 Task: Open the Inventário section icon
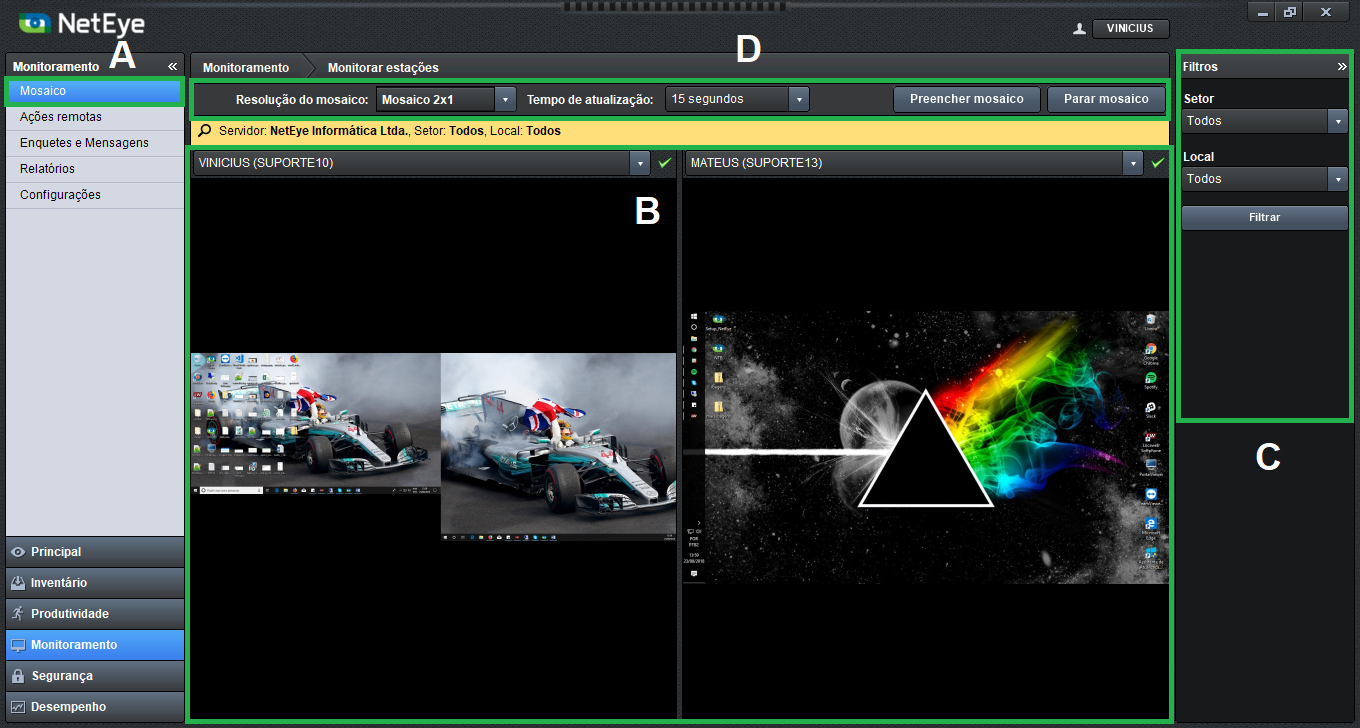point(18,583)
